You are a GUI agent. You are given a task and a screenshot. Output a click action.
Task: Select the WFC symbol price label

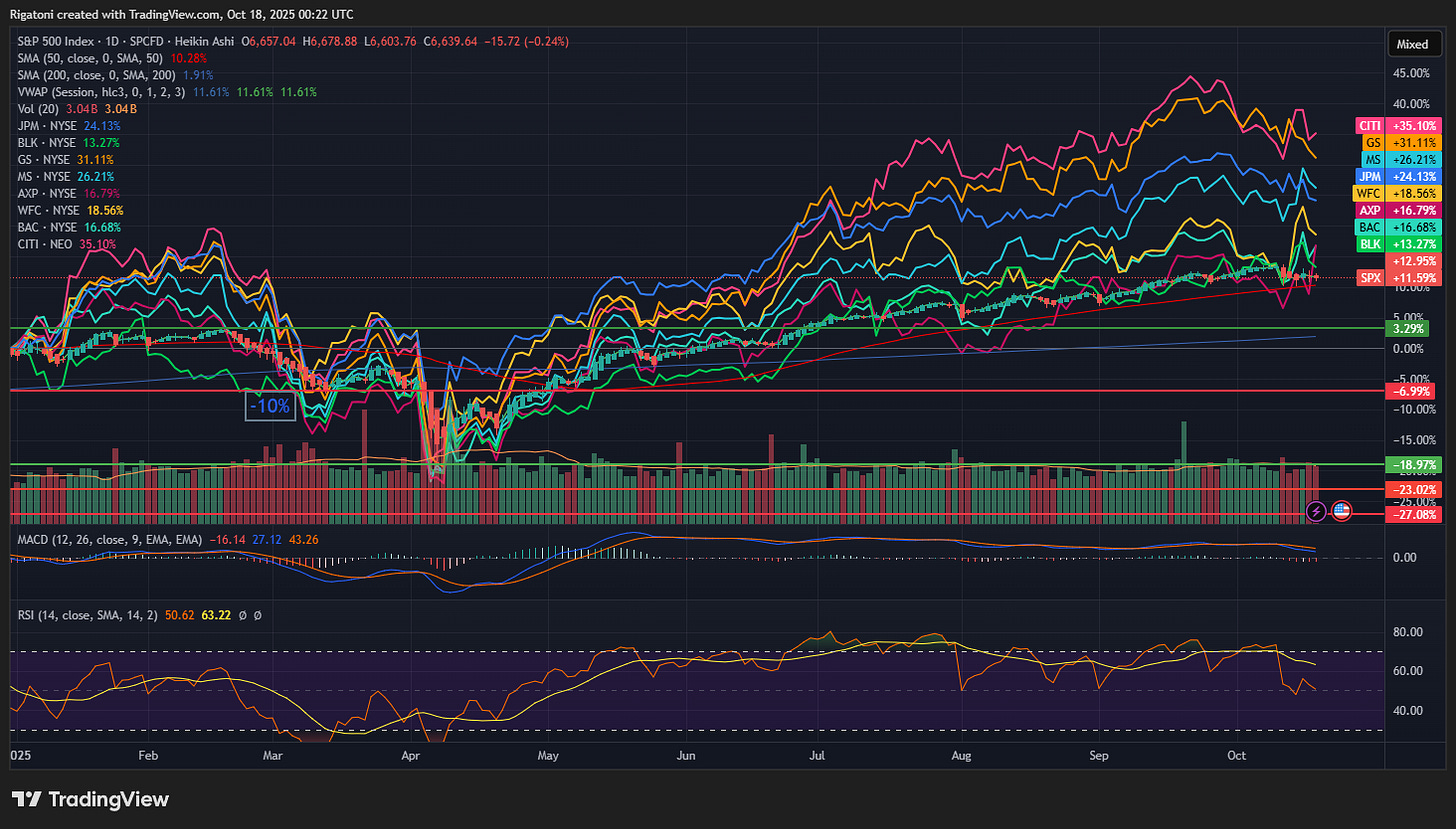click(x=1368, y=193)
